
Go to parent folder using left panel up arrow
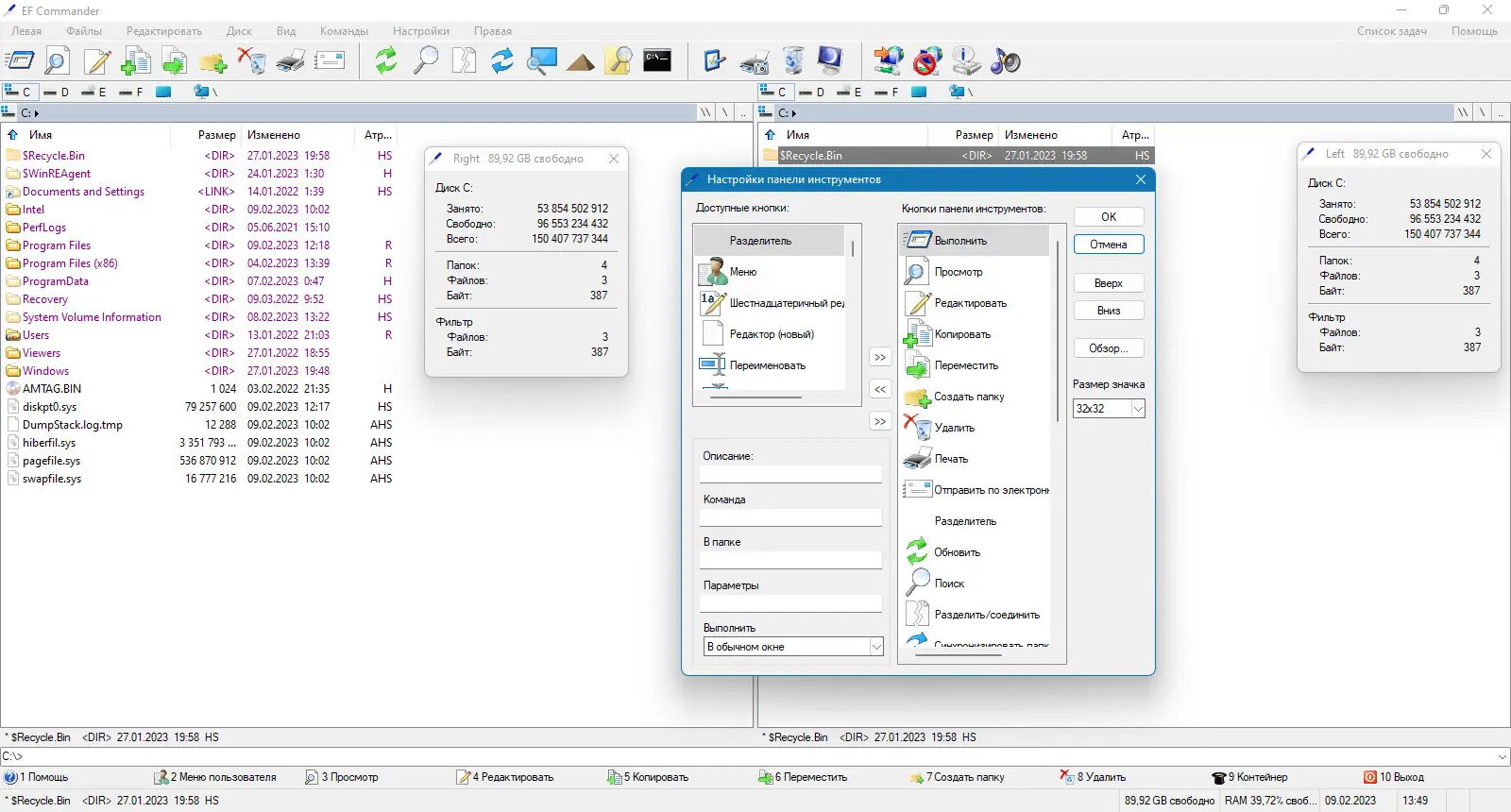pos(13,135)
